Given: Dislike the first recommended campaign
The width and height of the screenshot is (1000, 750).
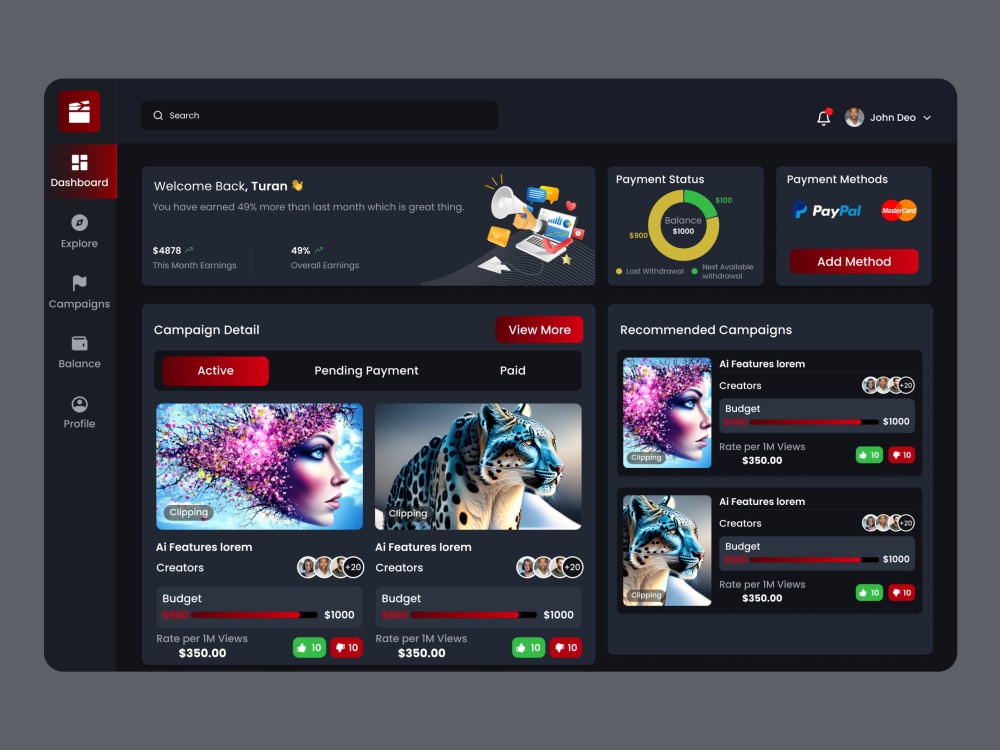Looking at the screenshot, I should [x=902, y=455].
